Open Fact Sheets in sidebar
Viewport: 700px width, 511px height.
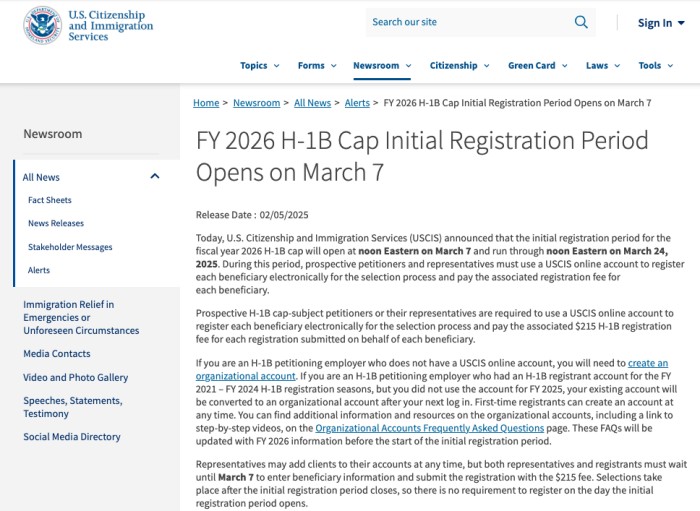click(49, 201)
